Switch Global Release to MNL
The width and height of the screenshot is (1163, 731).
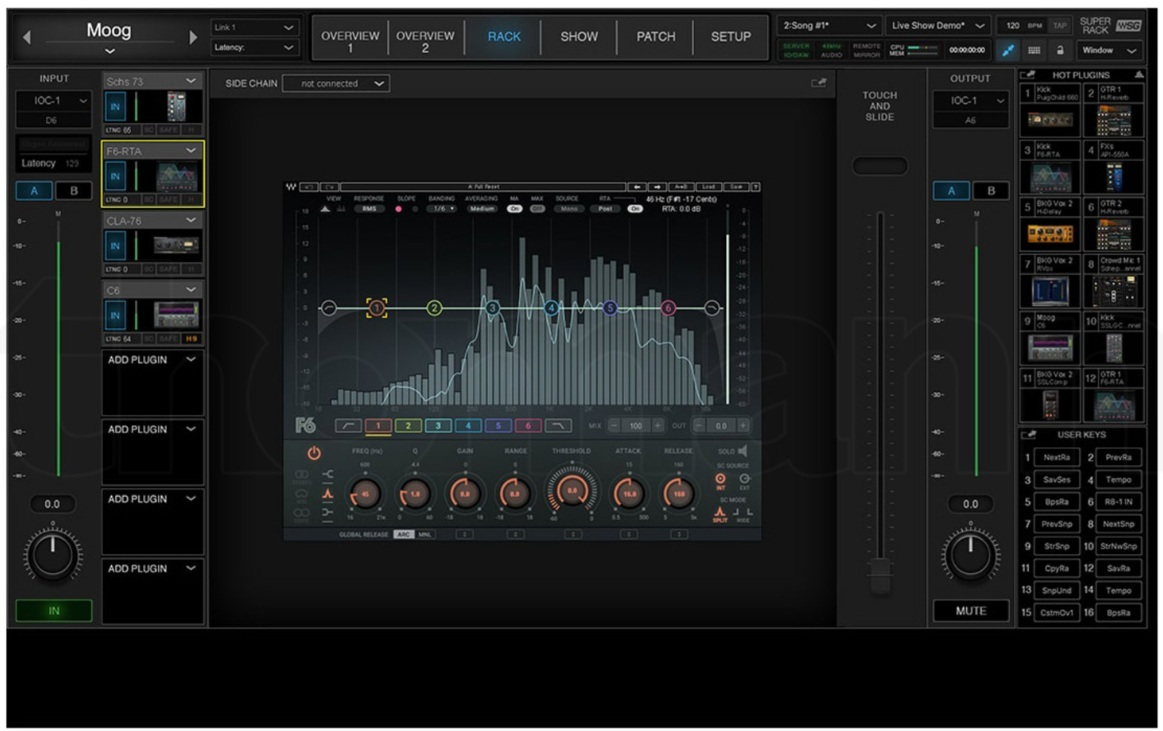[425, 535]
